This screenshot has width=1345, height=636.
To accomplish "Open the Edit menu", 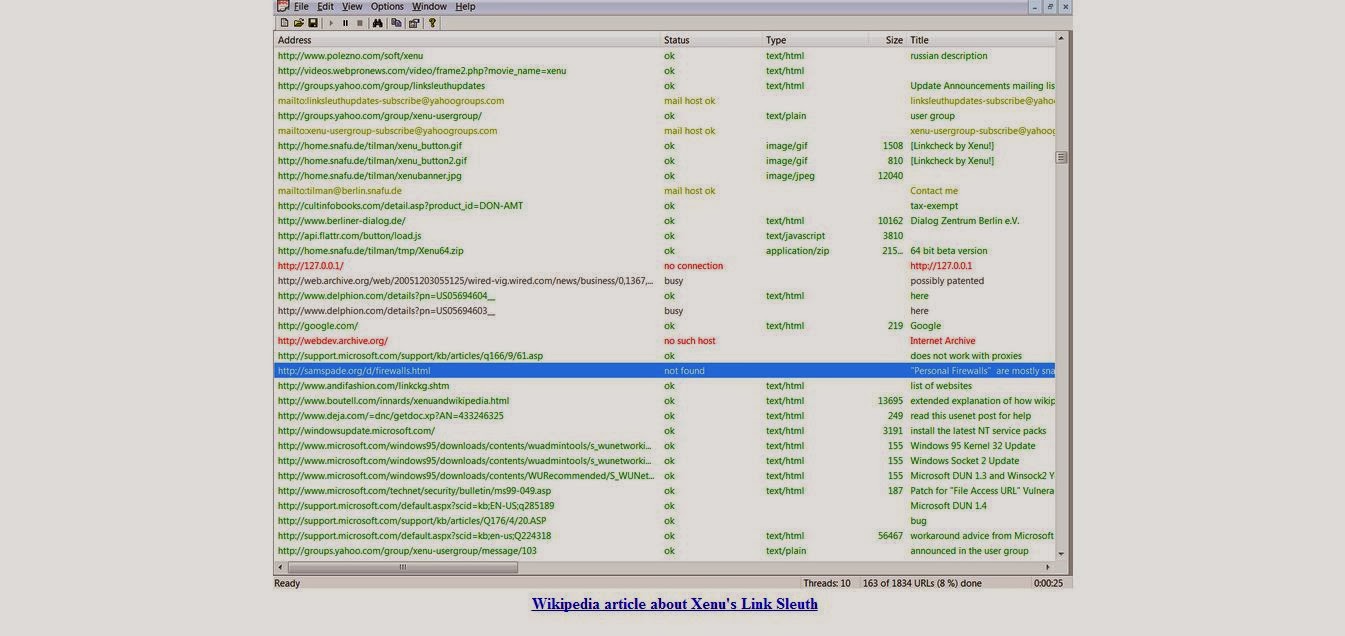I will click(x=325, y=6).
